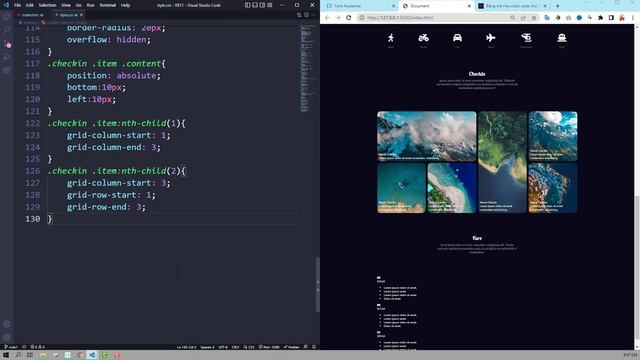Click the sync changes icon in status bar
The height and width of the screenshot is (360, 640).
click(x=24, y=347)
